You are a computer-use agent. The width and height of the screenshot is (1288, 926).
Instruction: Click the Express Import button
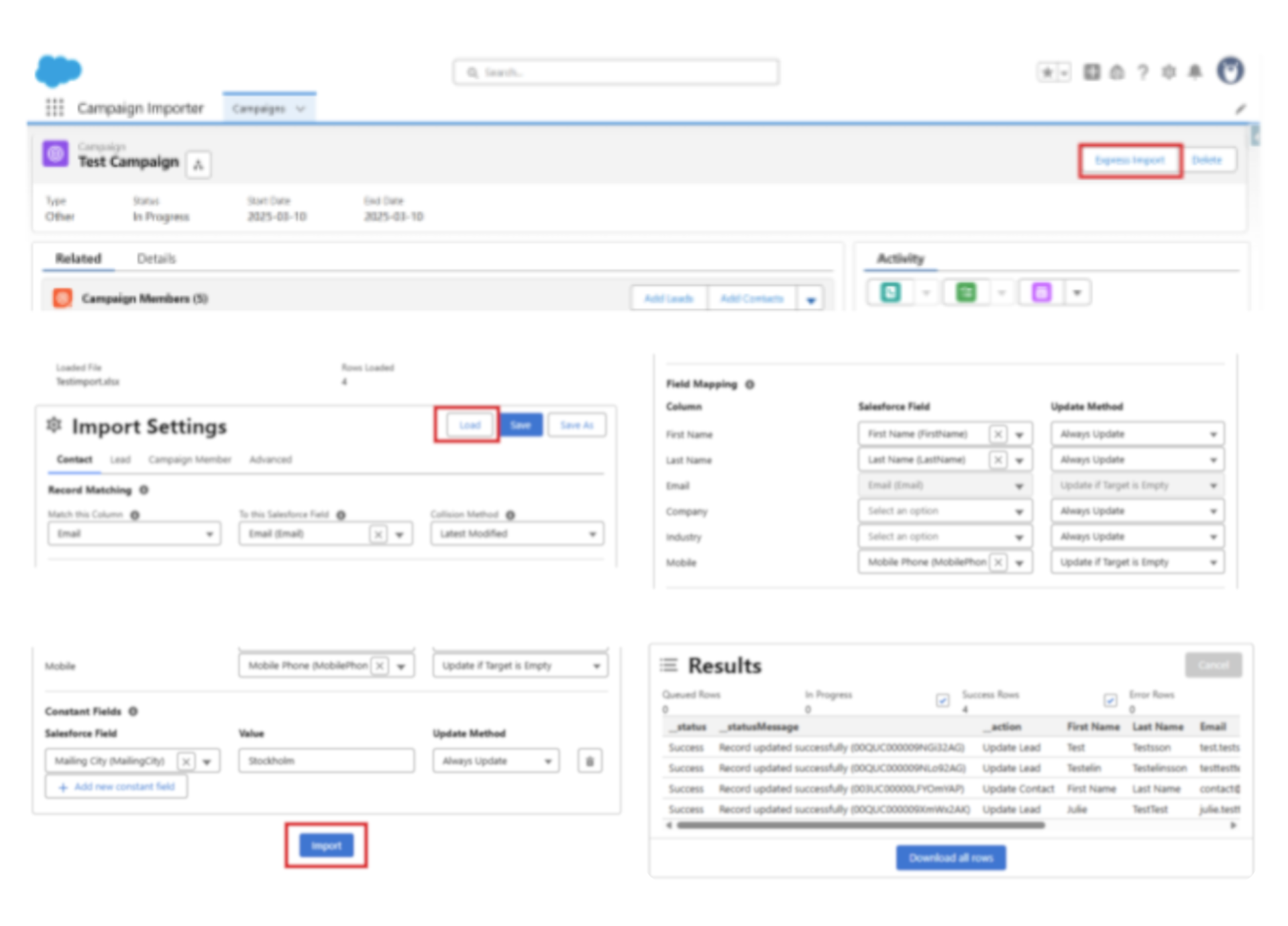pyautogui.click(x=1130, y=160)
